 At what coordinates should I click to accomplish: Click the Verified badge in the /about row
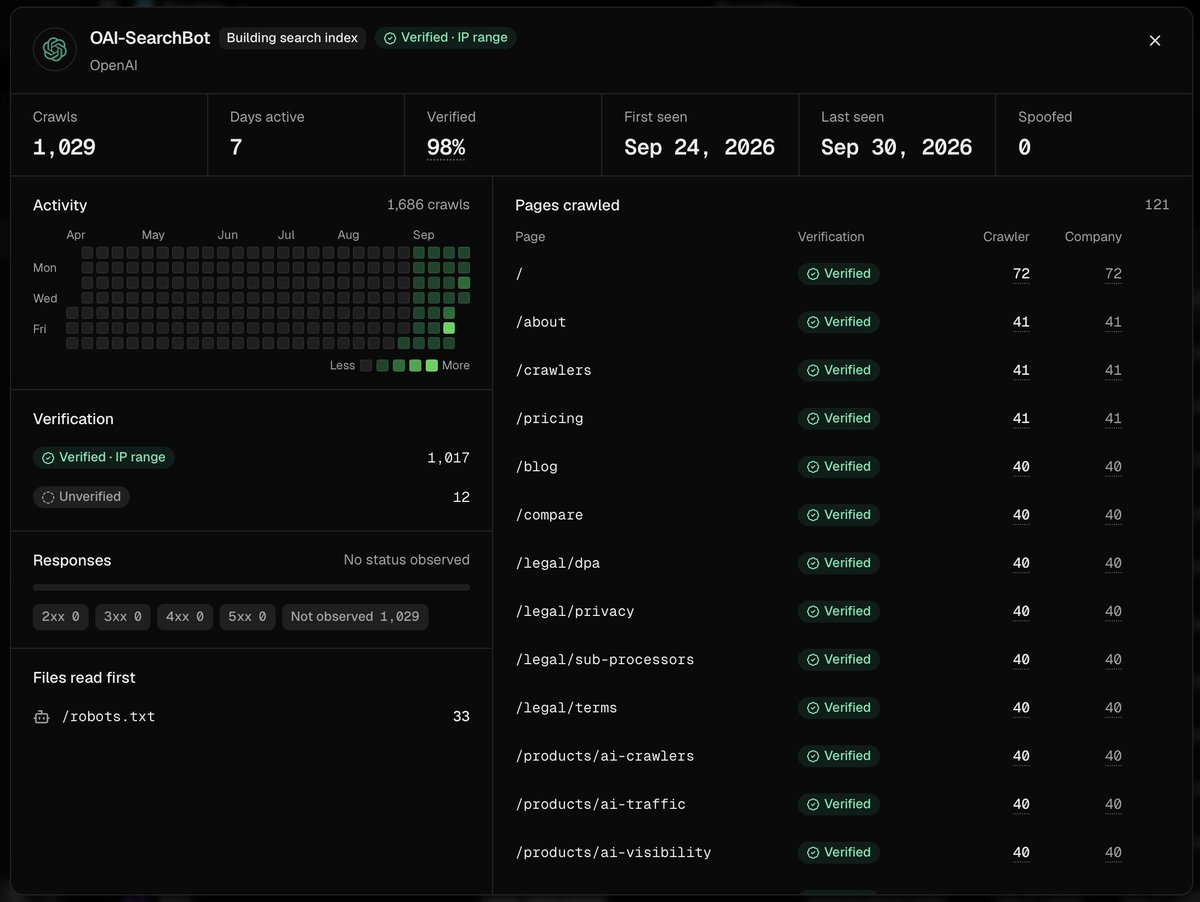pyautogui.click(x=838, y=322)
